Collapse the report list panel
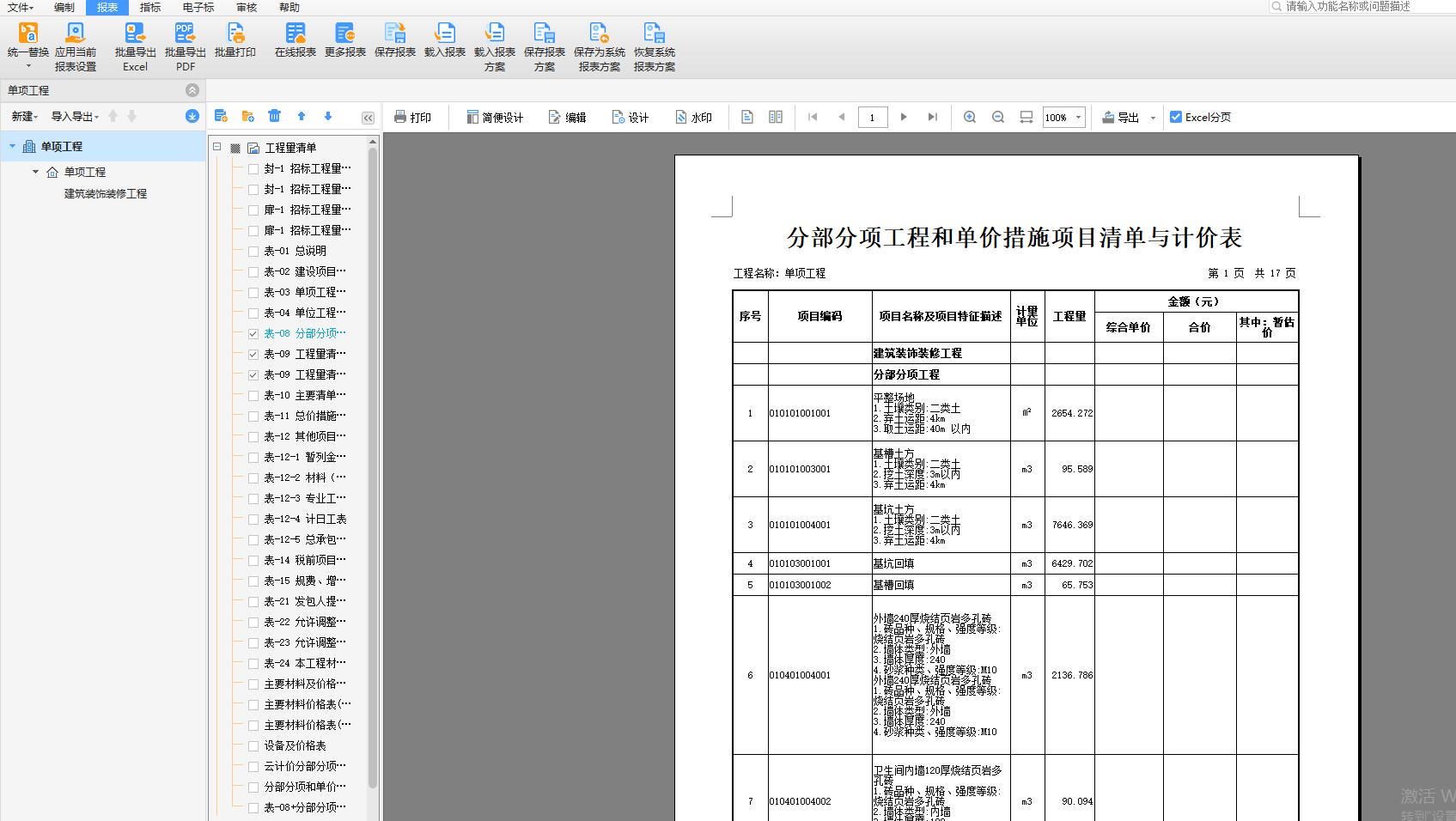1456x821 pixels. 369,118
